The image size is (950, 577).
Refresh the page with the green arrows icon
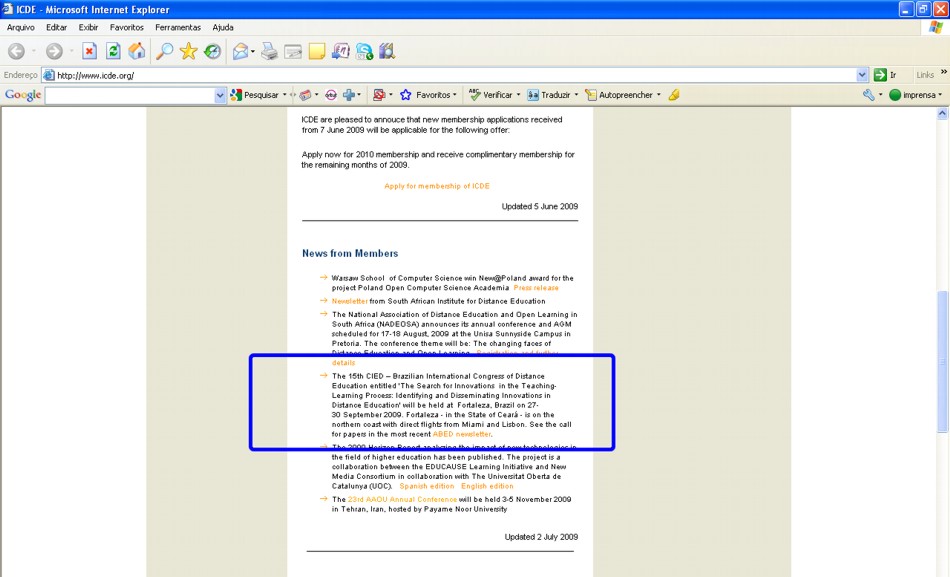point(113,51)
